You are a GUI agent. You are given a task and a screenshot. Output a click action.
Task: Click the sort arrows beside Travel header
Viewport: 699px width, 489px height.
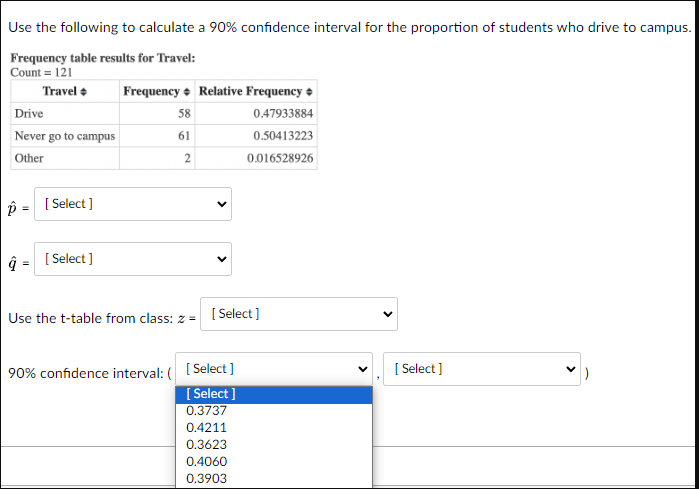(83, 92)
